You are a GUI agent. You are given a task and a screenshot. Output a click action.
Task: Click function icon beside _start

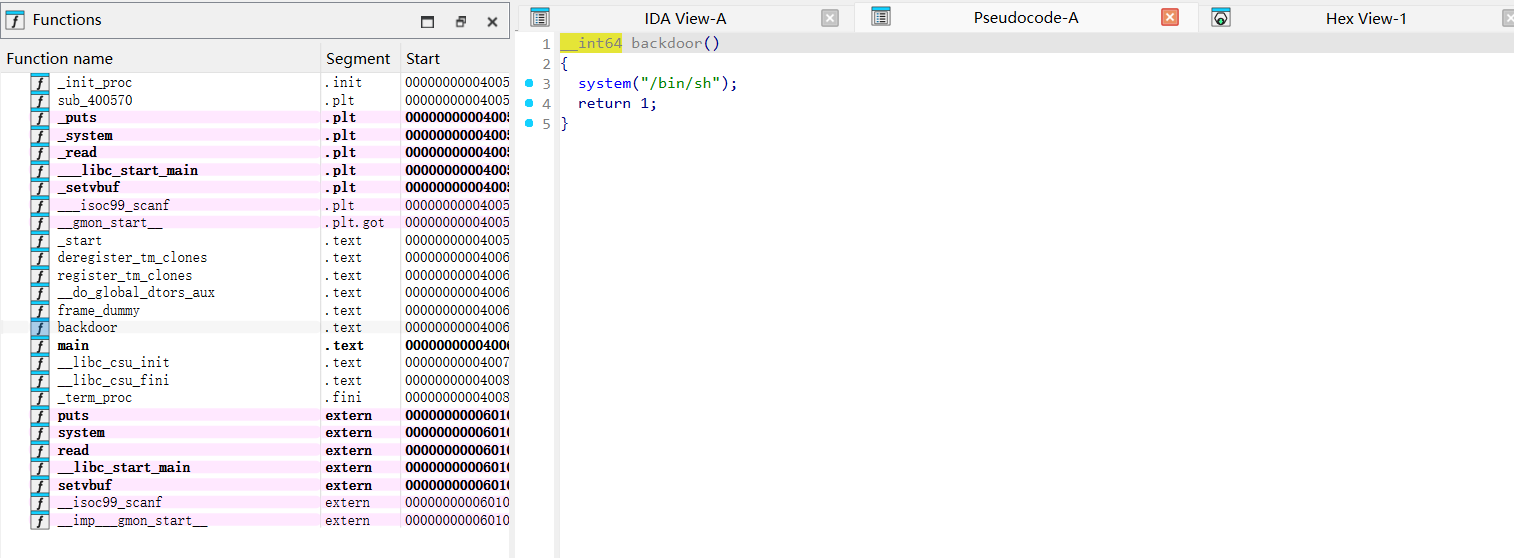[40, 240]
